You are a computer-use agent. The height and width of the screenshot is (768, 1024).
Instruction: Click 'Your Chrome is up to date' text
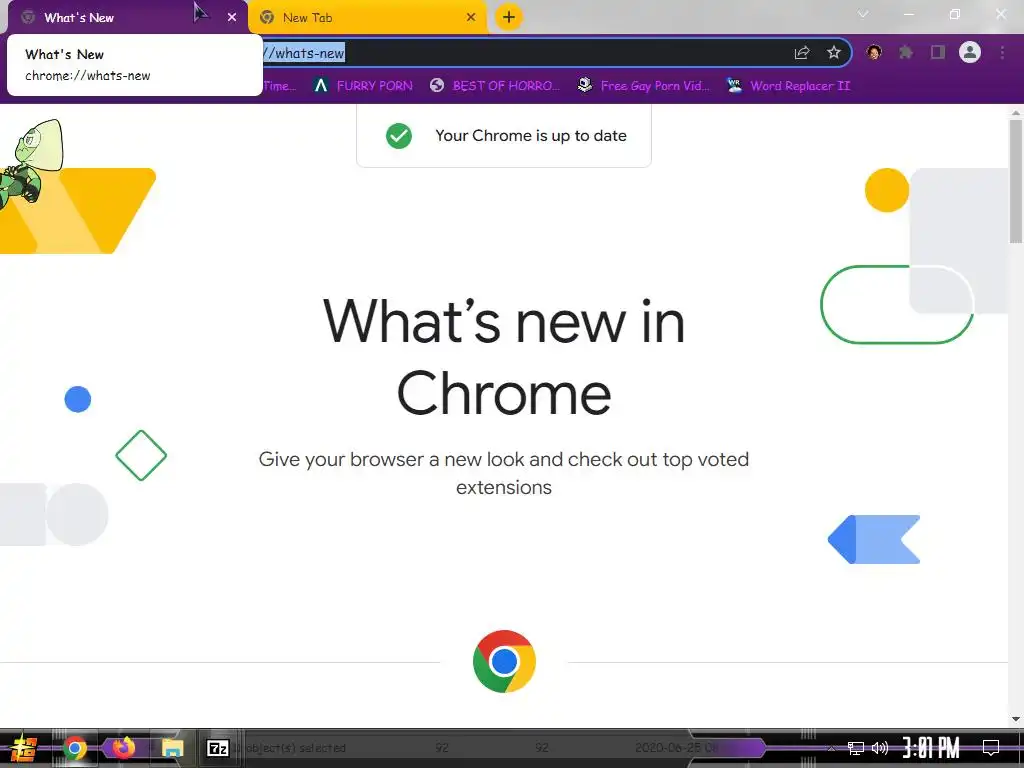pyautogui.click(x=531, y=136)
